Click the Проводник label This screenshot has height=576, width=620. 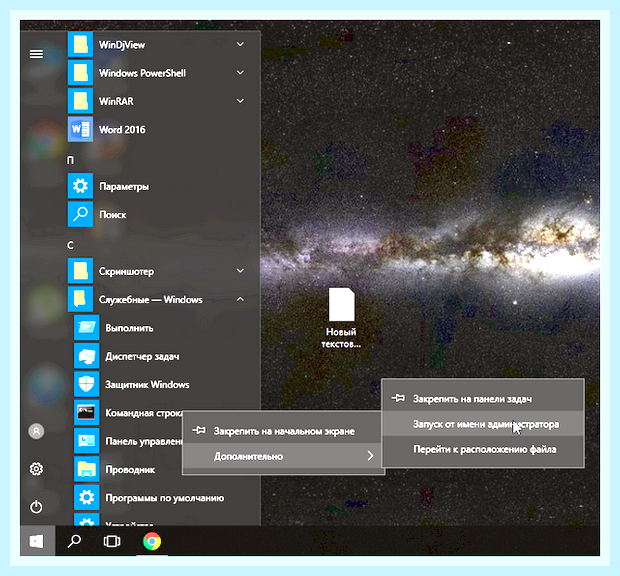(130, 470)
